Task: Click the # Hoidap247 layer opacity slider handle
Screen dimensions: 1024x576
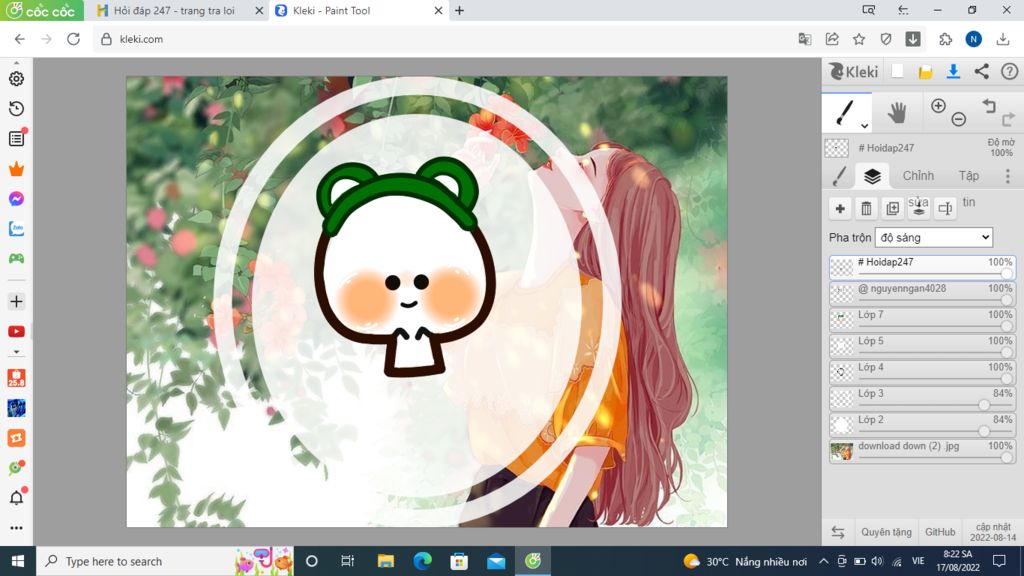Action: (1006, 274)
